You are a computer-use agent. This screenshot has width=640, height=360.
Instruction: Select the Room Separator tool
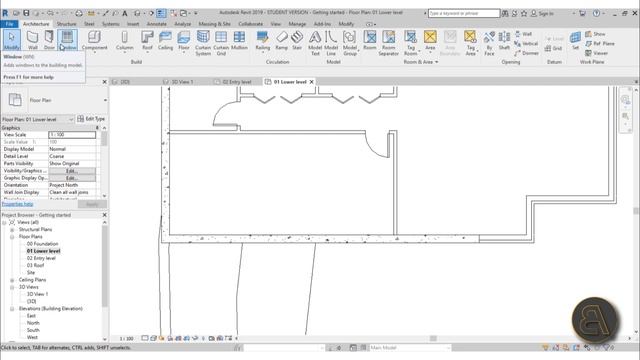click(389, 43)
